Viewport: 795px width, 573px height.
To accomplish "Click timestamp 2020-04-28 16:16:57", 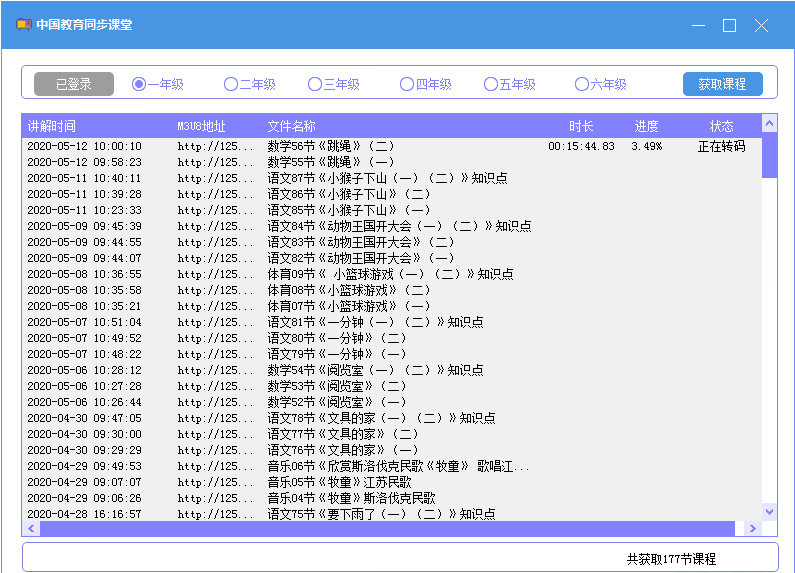I will point(84,514).
